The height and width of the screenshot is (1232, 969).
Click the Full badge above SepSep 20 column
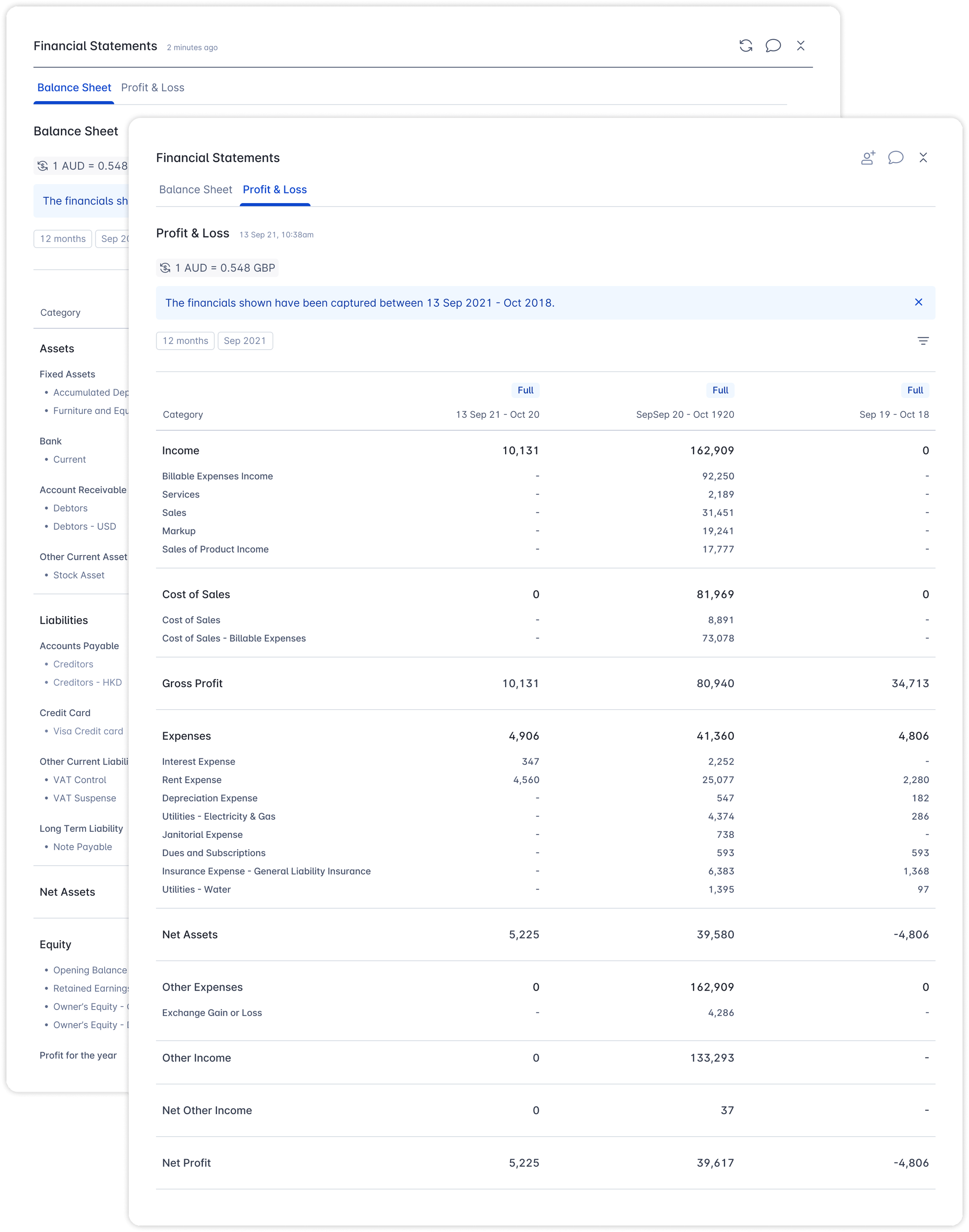click(x=720, y=390)
